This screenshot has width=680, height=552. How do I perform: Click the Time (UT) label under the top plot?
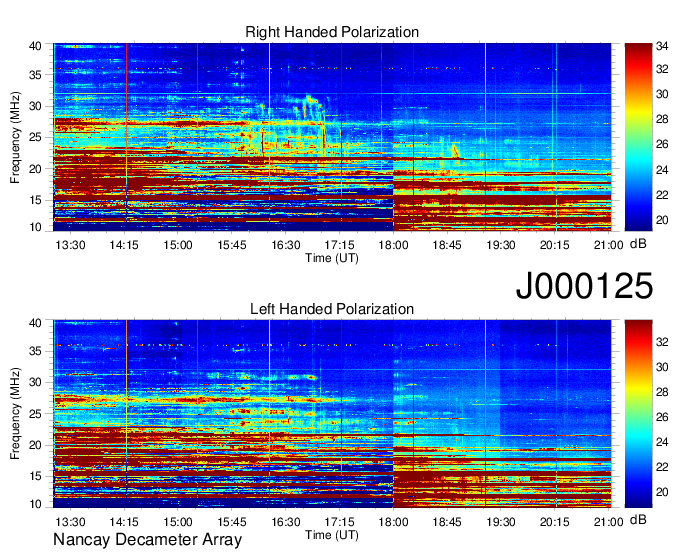coord(332,258)
